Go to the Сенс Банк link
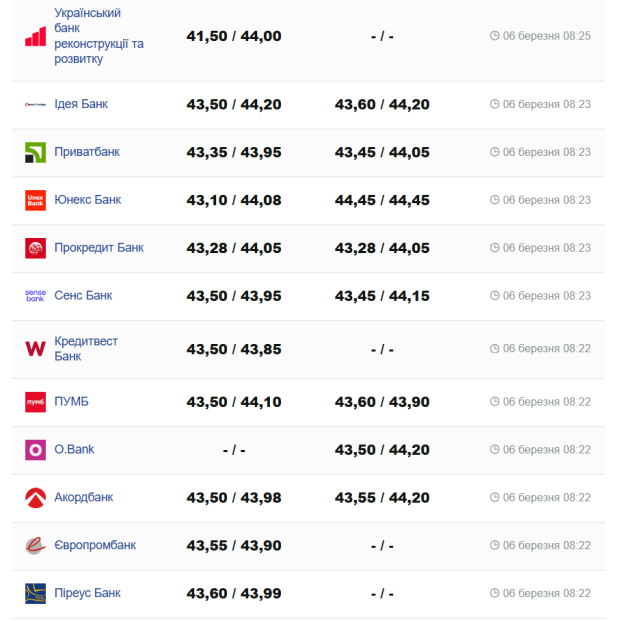The image size is (620, 621). point(83,296)
